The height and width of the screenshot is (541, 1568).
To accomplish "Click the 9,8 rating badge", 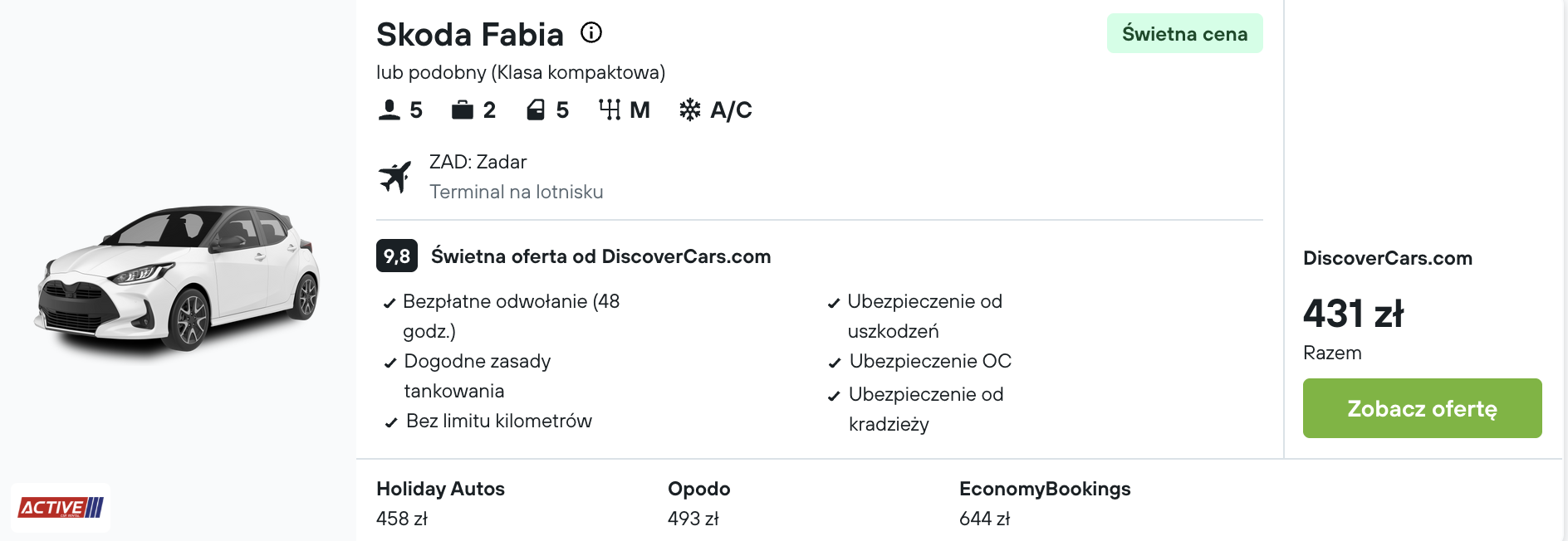I will point(397,256).
